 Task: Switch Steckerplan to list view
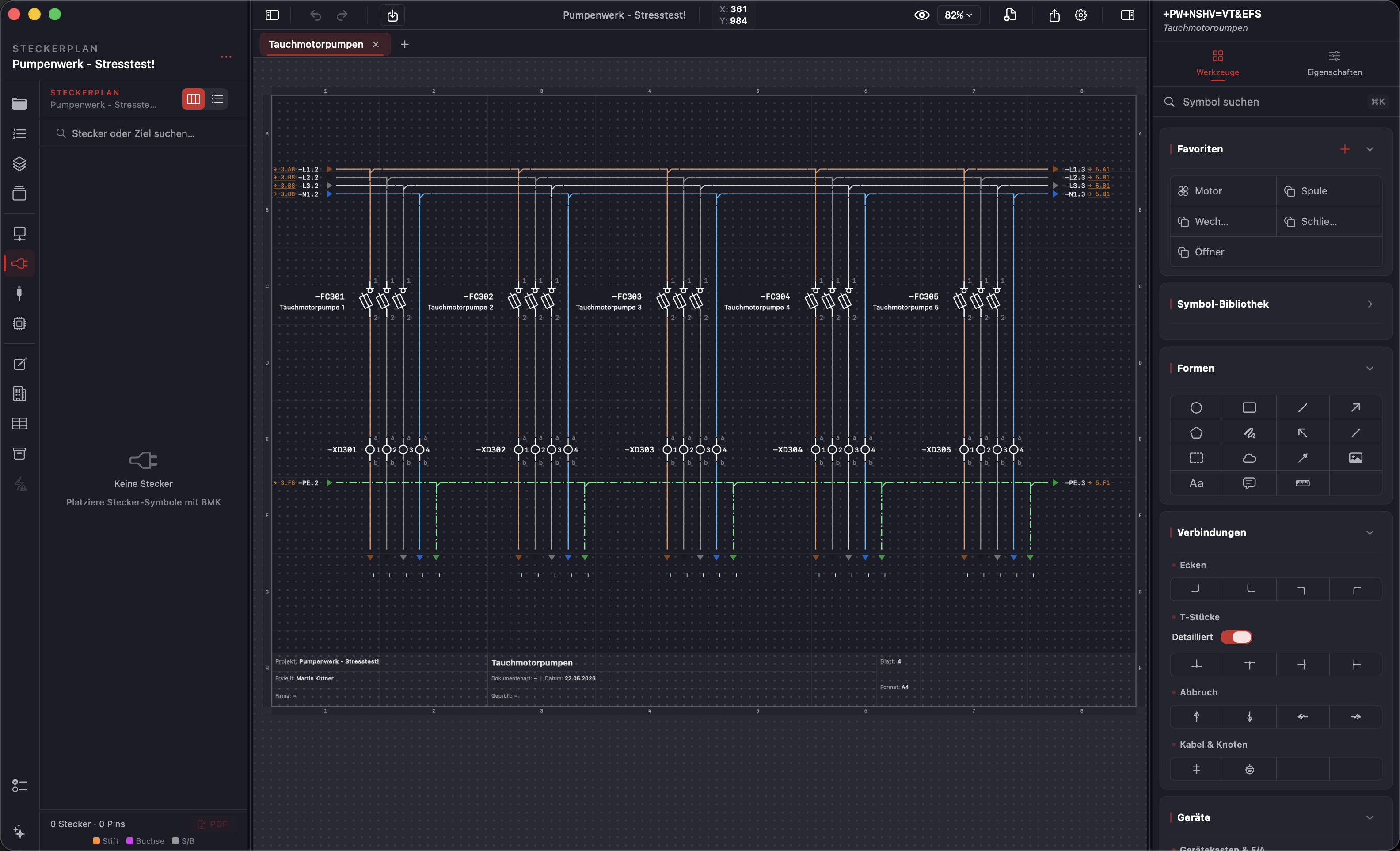click(217, 99)
